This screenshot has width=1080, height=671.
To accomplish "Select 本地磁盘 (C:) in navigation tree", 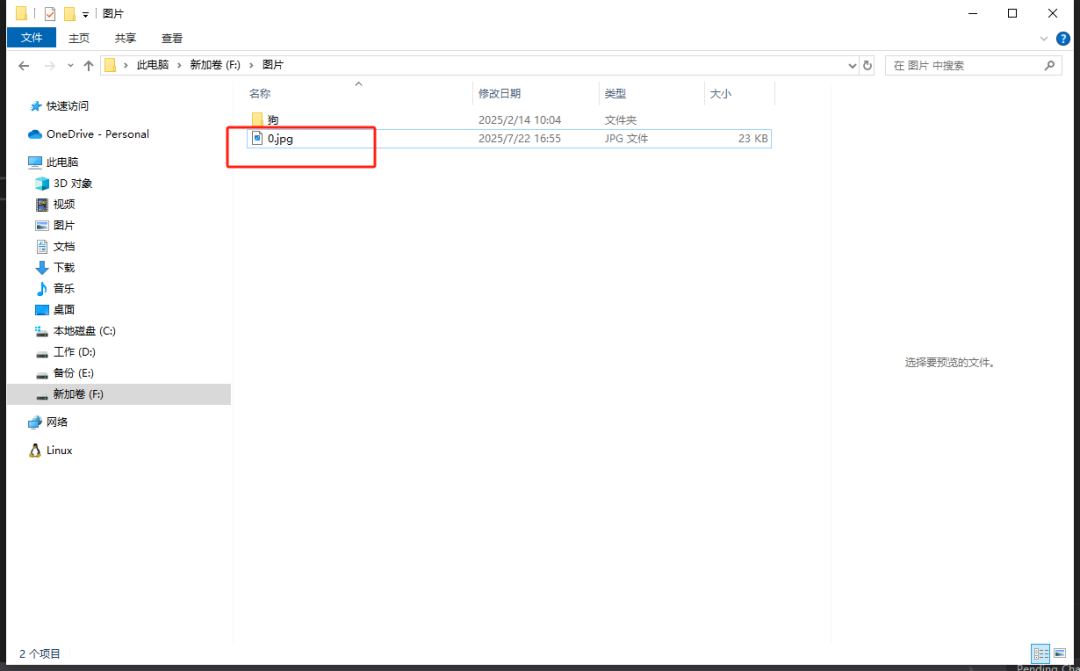I will coord(84,331).
